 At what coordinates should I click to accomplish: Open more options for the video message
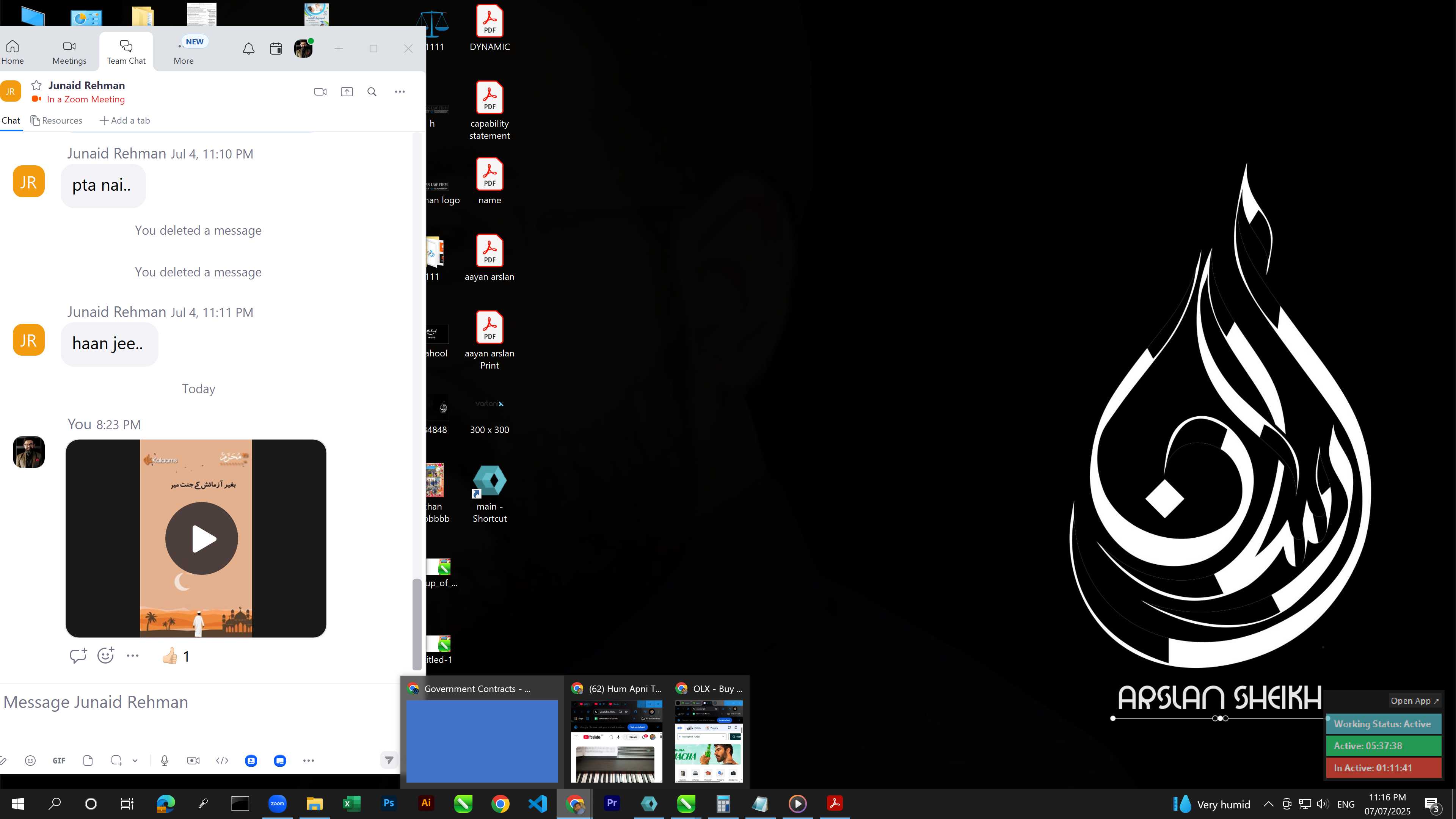(133, 656)
